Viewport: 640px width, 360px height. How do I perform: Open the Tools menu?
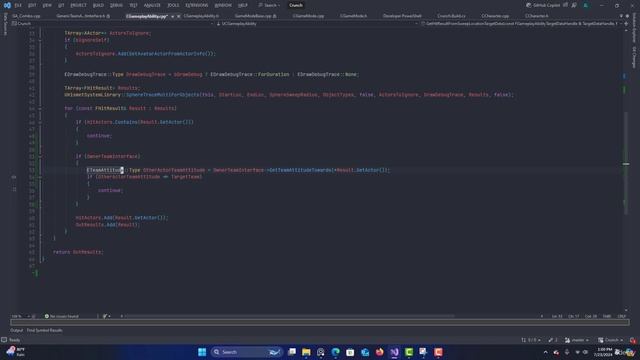173,5
